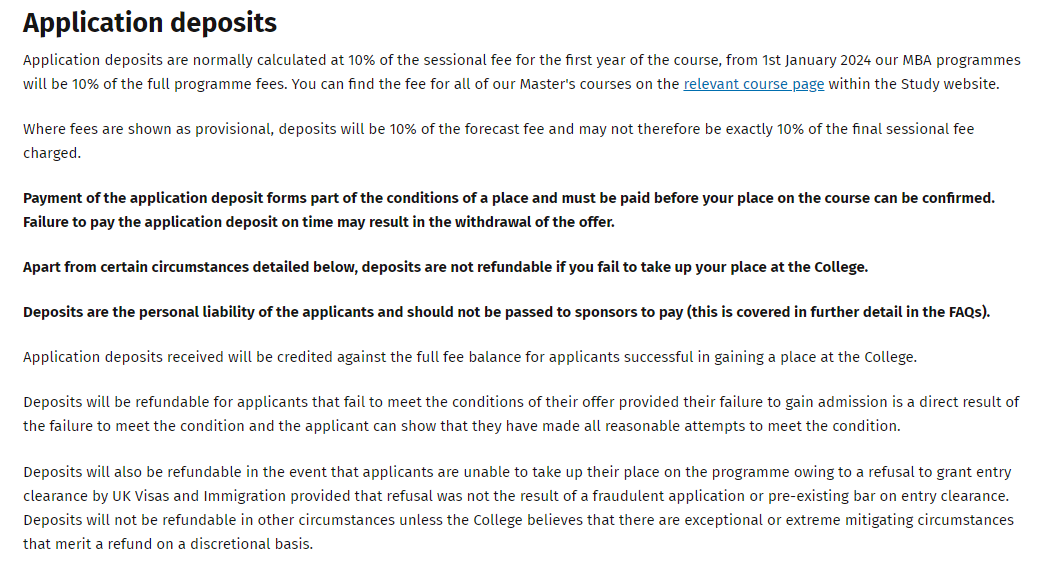Click the bold 'Payment of the application deposit' sentence
The image size is (1037, 576).
click(x=509, y=198)
